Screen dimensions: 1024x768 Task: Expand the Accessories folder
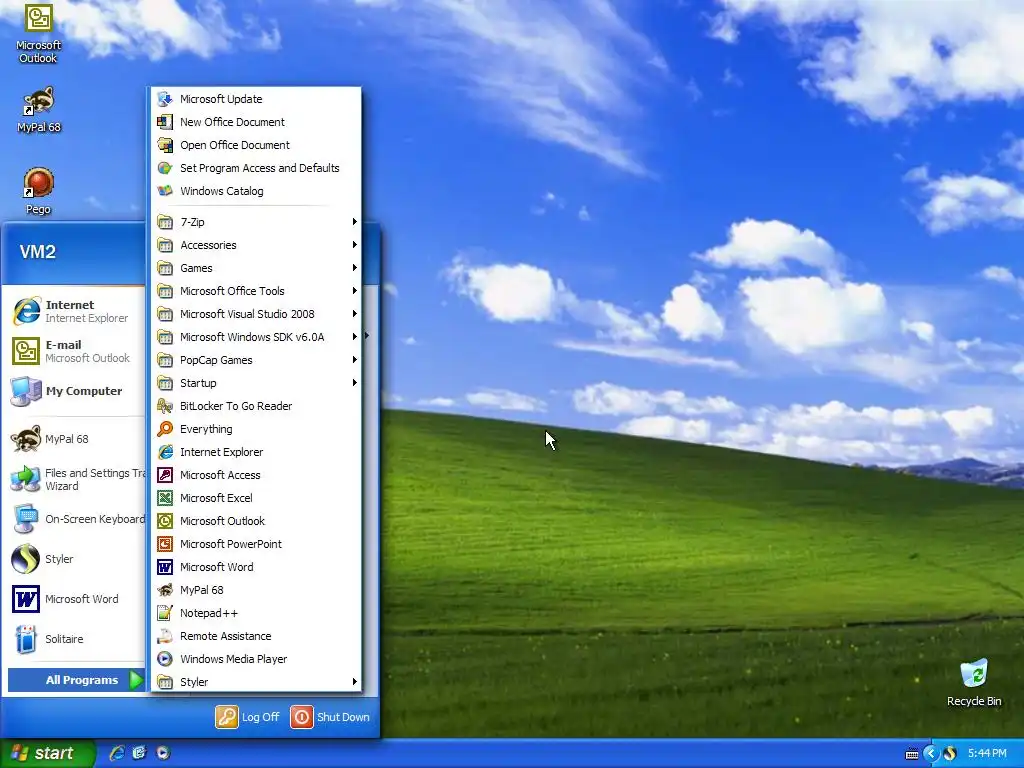255,245
